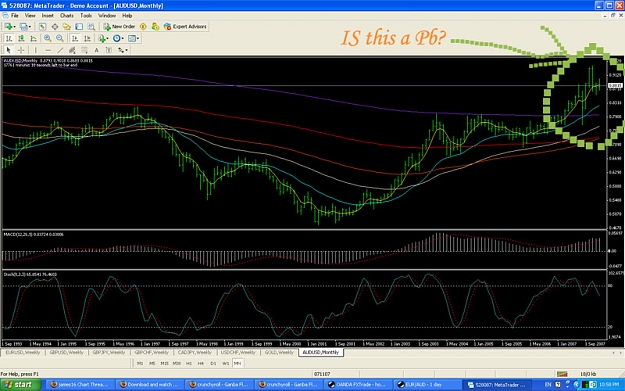625x391 pixels.
Task: Switch to the GBPJPY,Weekly chart tab
Action: click(x=108, y=352)
